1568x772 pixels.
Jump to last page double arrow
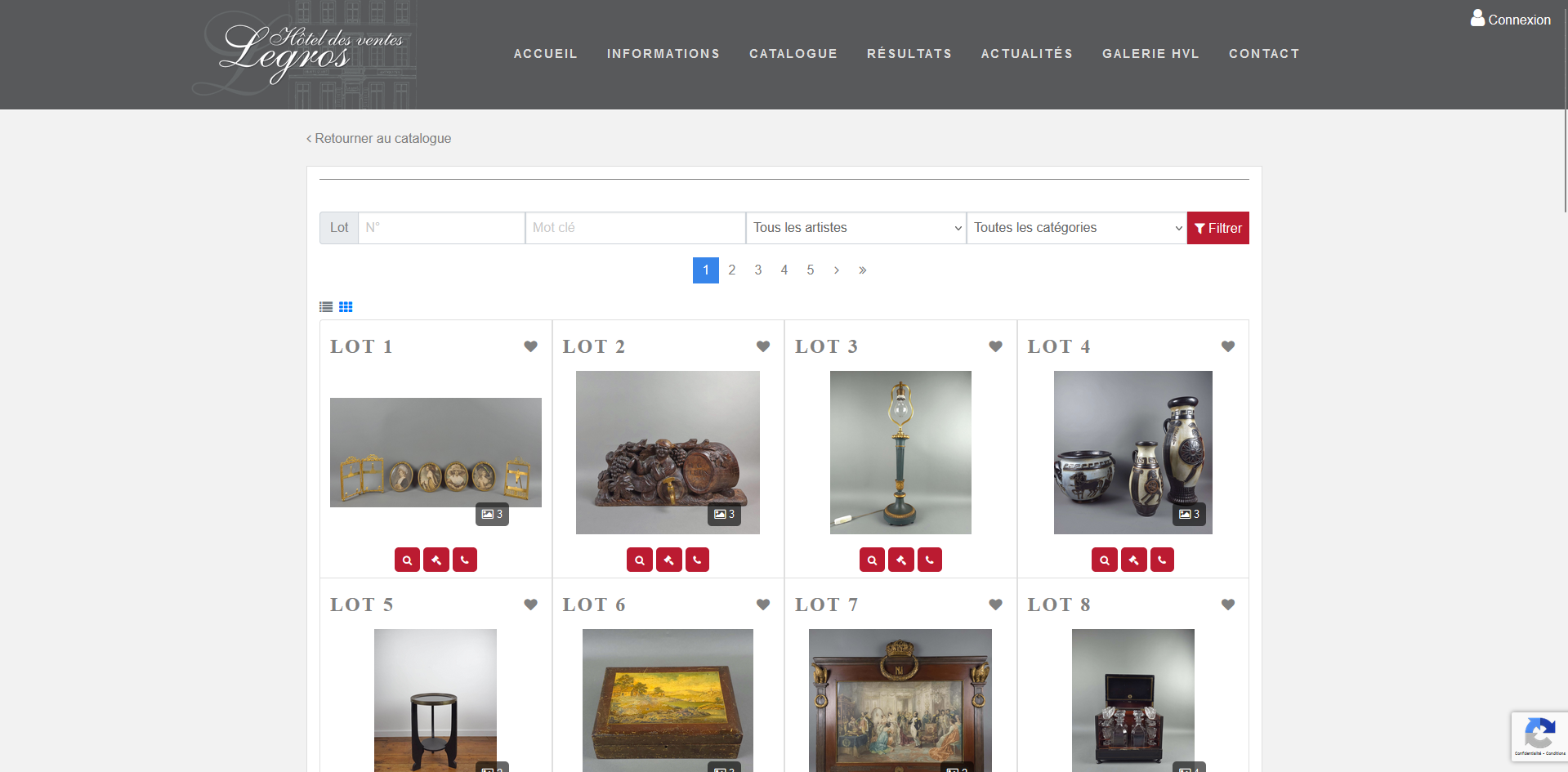pyautogui.click(x=863, y=270)
